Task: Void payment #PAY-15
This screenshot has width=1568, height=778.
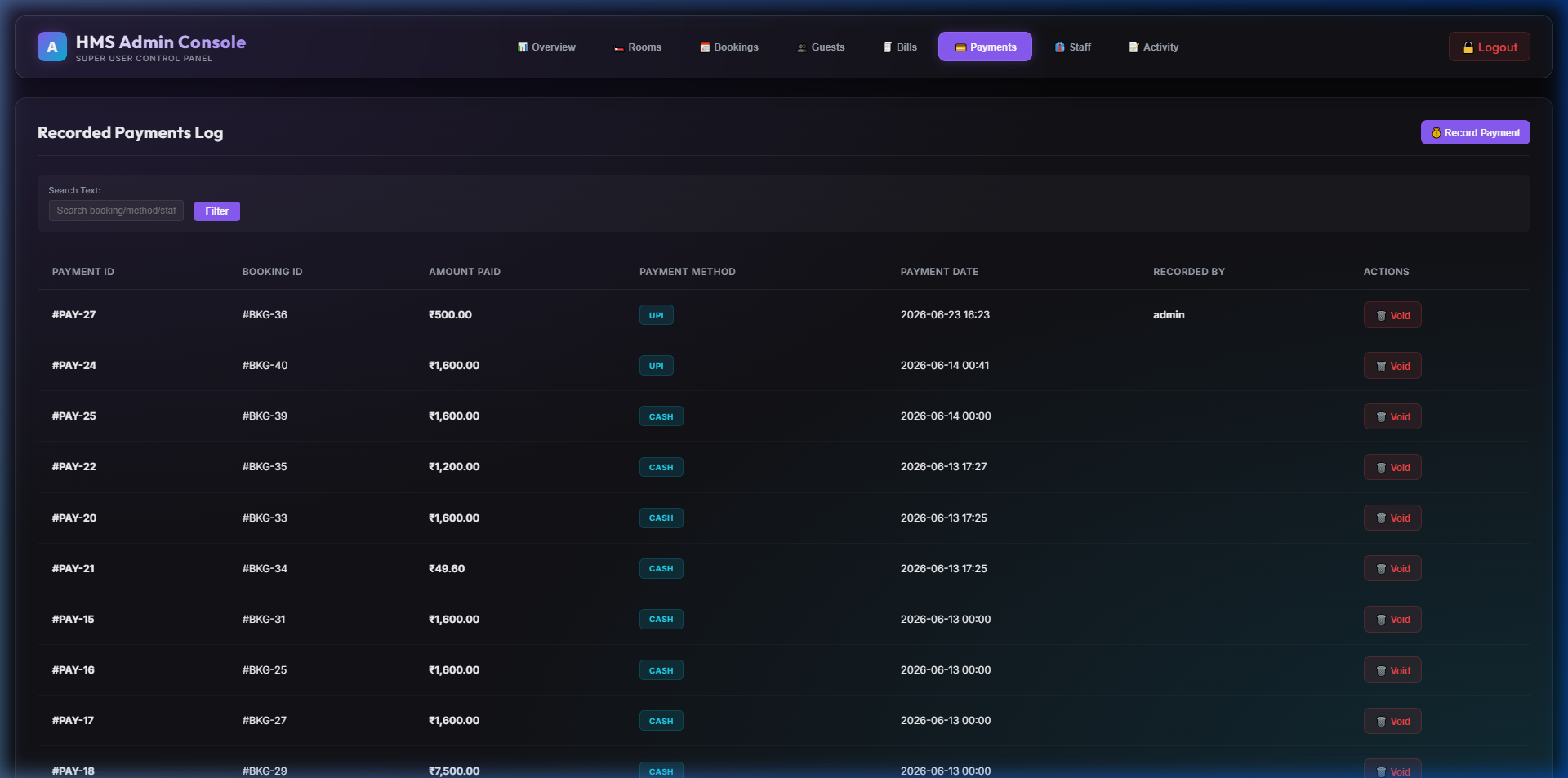Action: click(1392, 619)
